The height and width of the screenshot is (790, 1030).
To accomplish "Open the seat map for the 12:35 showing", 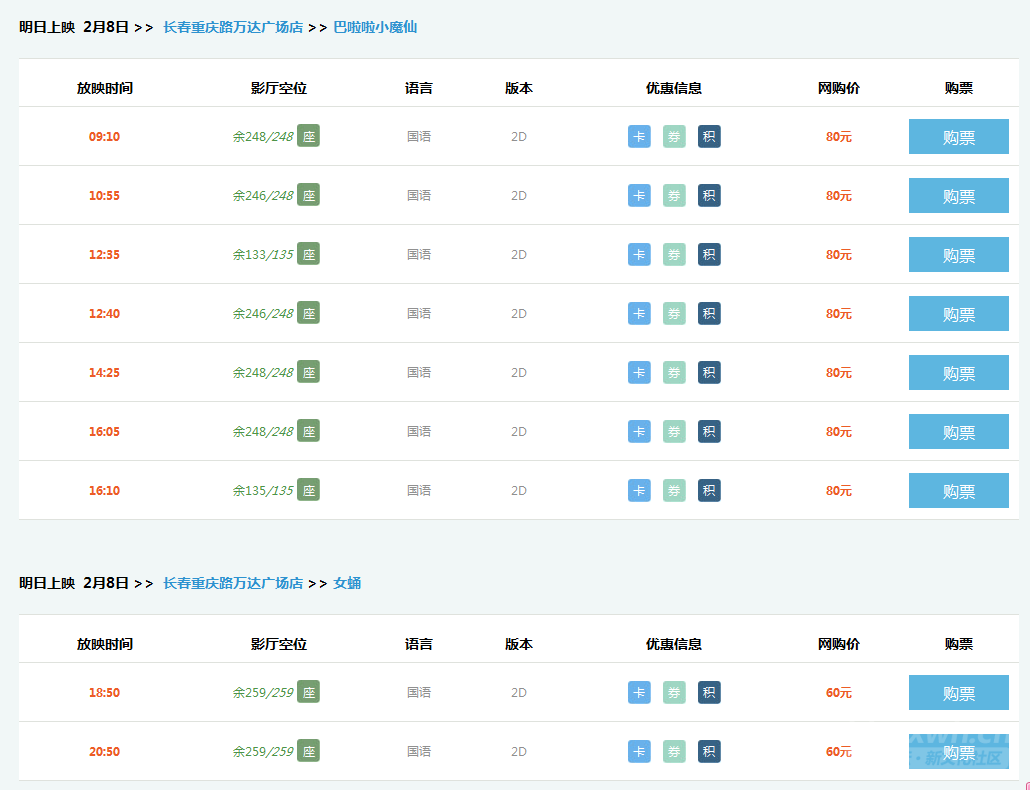I will [308, 254].
